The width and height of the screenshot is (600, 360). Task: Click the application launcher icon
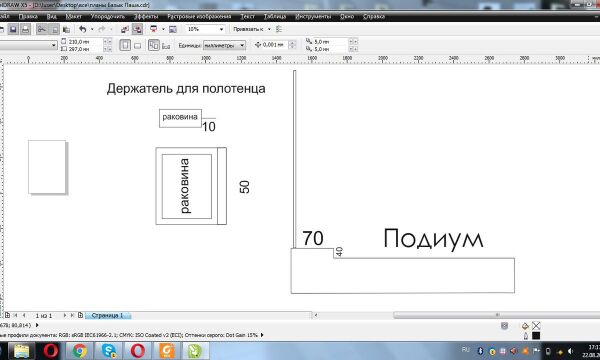(x=154, y=29)
